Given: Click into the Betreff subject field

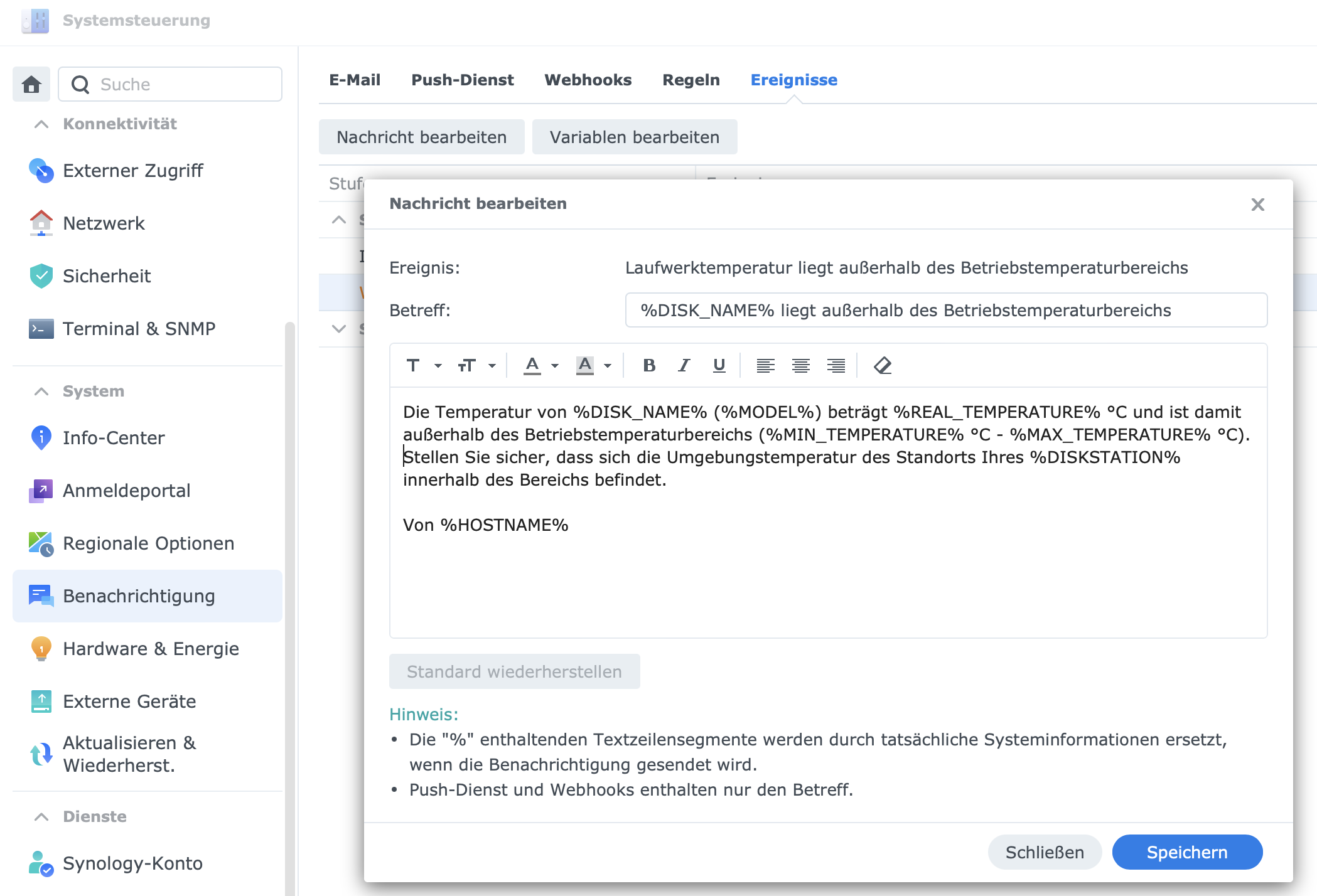Looking at the screenshot, I should coord(945,310).
